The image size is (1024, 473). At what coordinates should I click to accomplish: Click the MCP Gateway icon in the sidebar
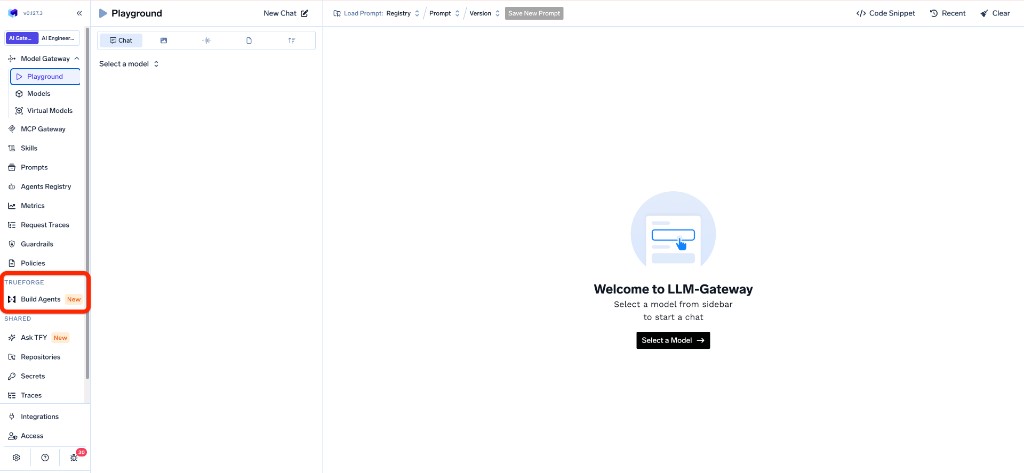click(12, 129)
